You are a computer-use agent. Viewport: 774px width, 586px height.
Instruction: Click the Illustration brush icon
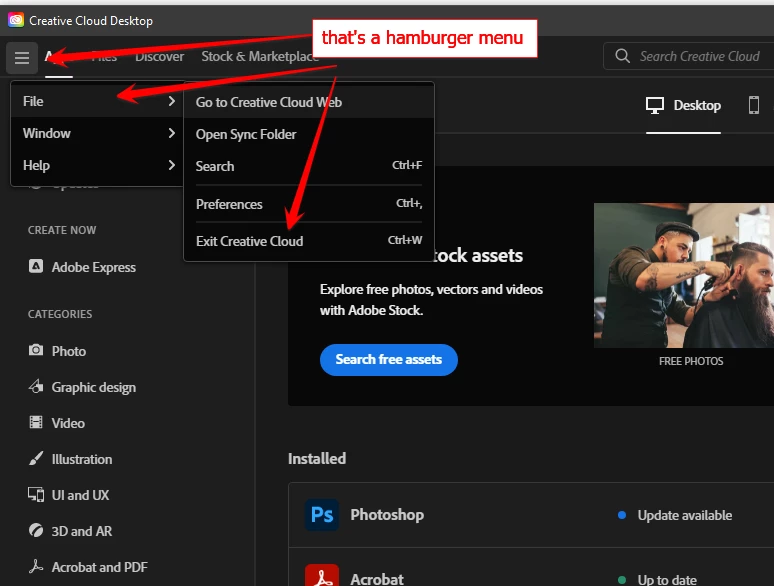[36, 458]
